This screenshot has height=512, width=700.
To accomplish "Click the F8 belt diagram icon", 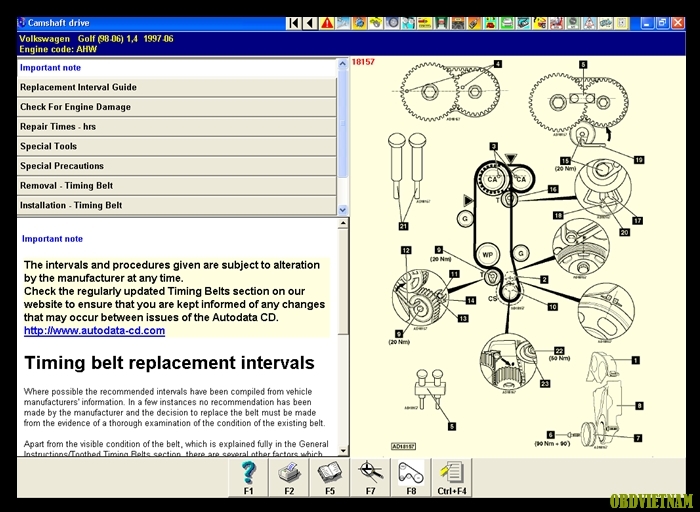I will point(411,477).
